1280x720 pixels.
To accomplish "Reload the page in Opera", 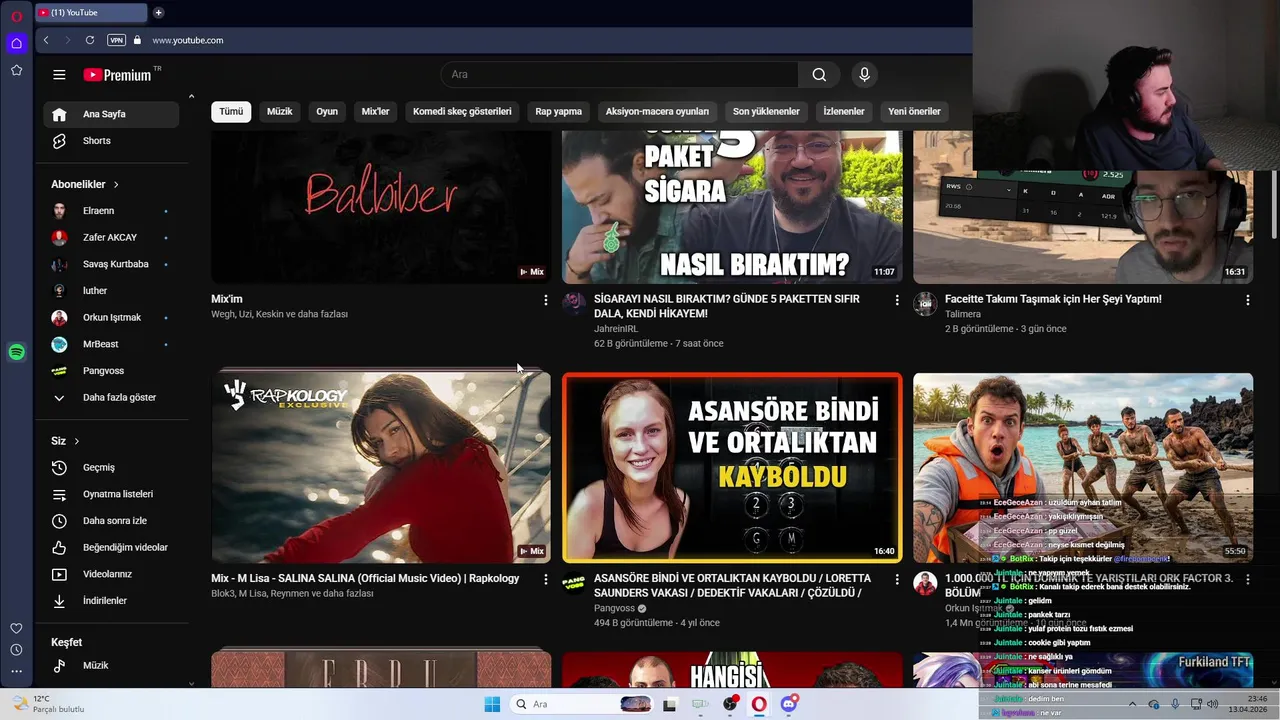I will 90,40.
